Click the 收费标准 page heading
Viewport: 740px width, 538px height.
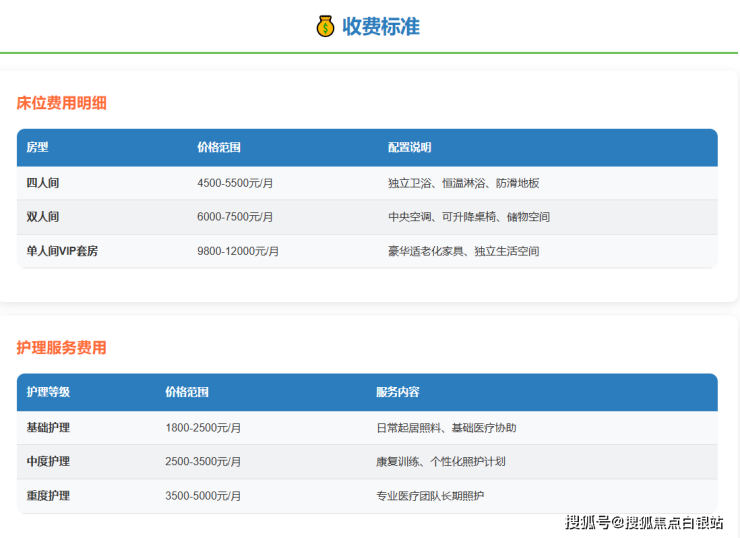pyautogui.click(x=380, y=27)
